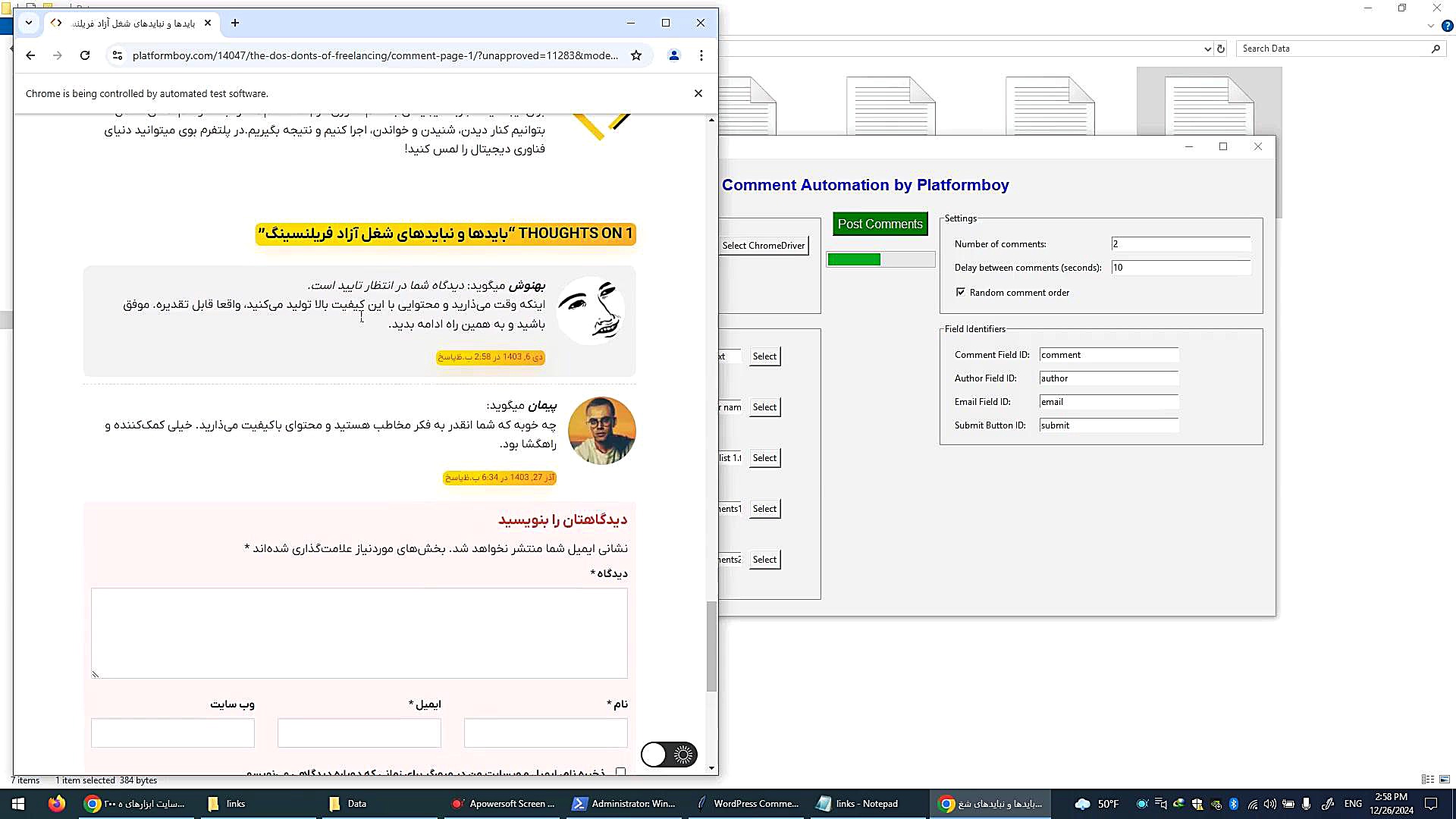Click the Delay between comments field

click(x=1181, y=268)
